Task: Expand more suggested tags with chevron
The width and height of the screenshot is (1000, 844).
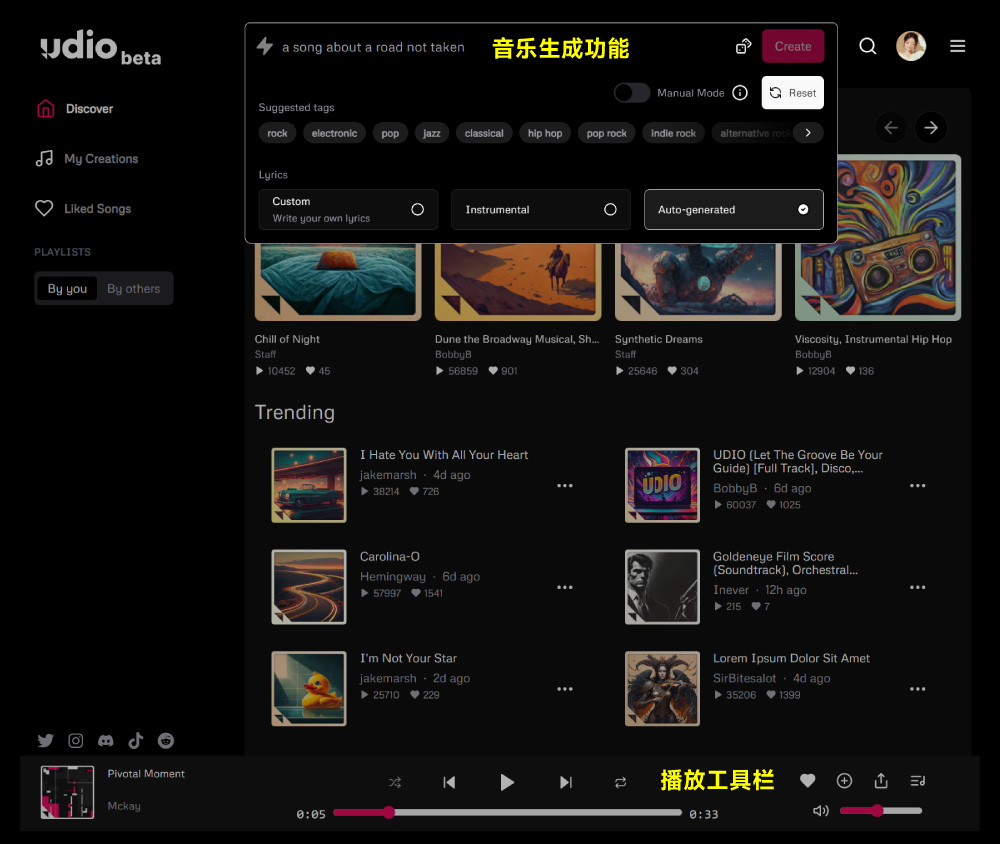Action: [x=808, y=133]
